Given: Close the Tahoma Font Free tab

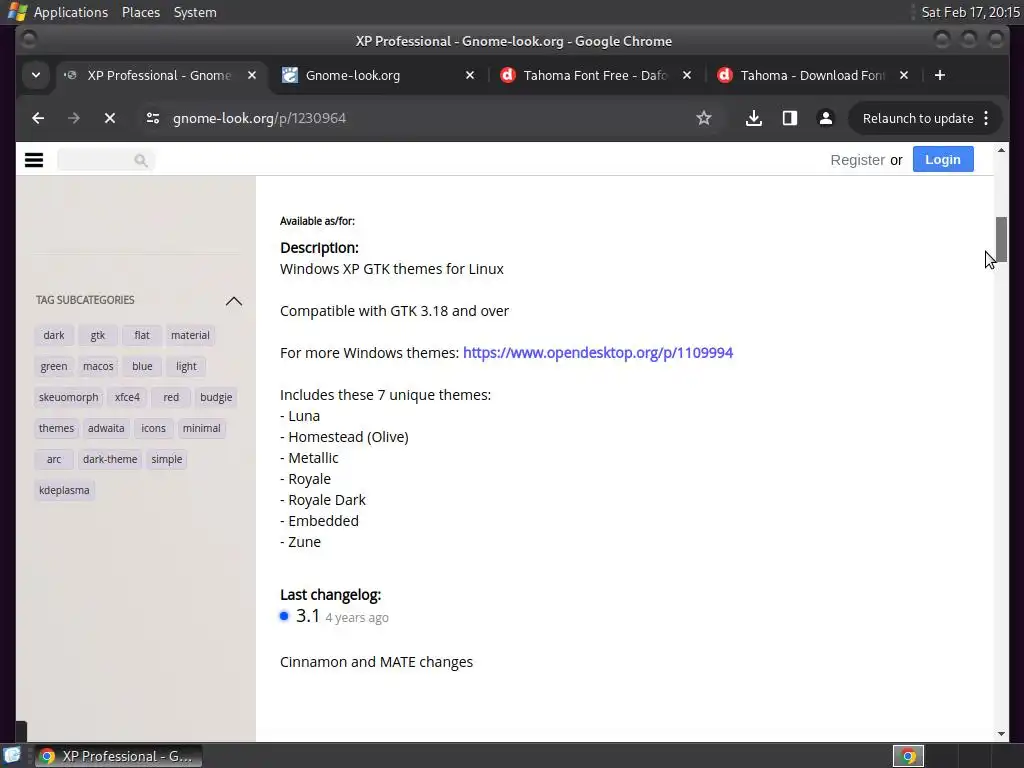Looking at the screenshot, I should [686, 75].
